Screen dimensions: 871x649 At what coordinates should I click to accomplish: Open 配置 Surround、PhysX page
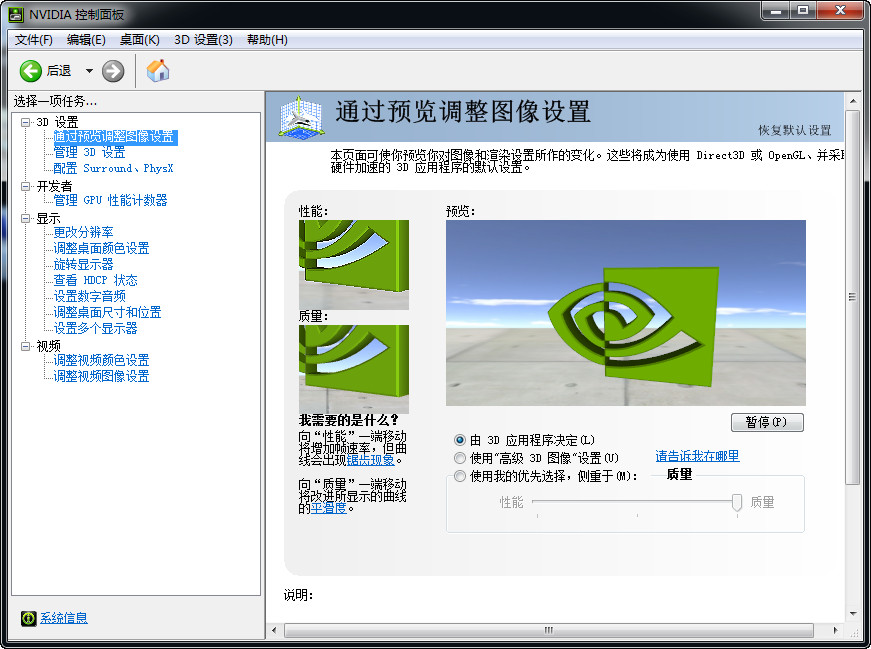113,168
